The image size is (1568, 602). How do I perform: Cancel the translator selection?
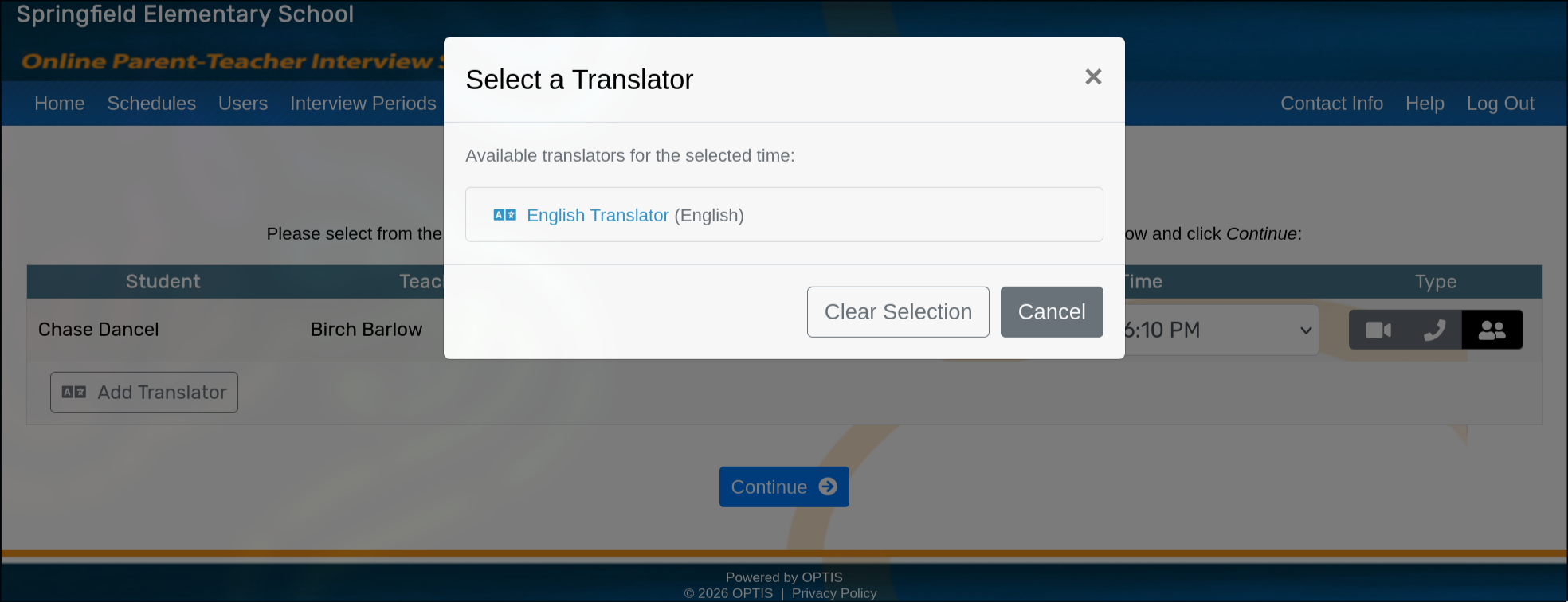coord(1052,312)
